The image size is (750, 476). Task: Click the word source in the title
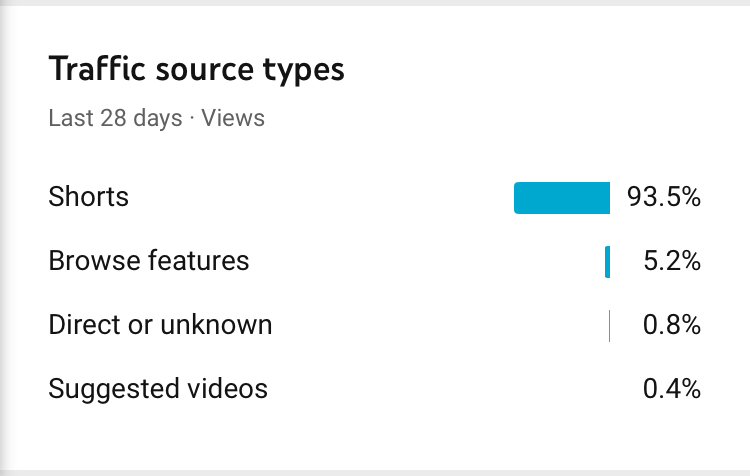pyautogui.click(x=205, y=71)
